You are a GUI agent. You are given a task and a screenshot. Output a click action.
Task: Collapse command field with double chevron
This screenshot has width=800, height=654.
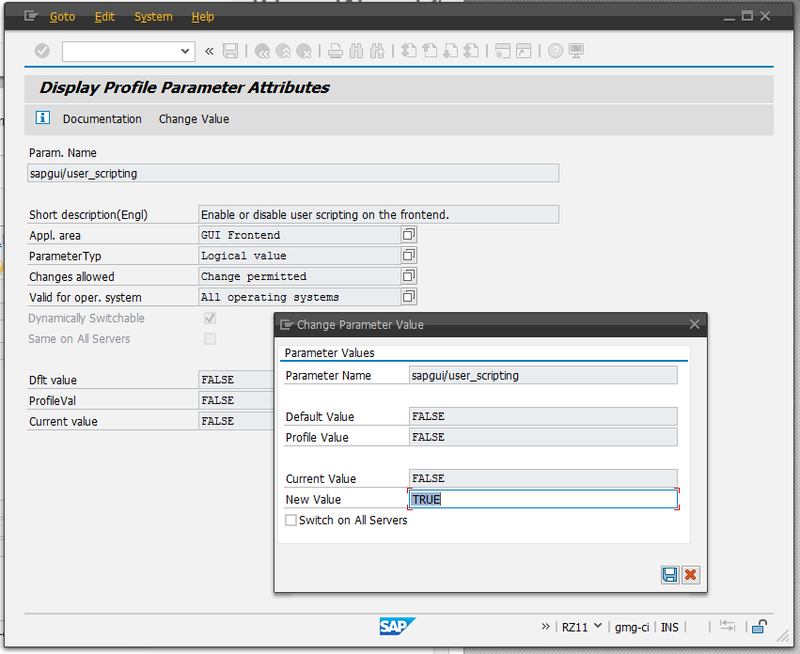[209, 51]
